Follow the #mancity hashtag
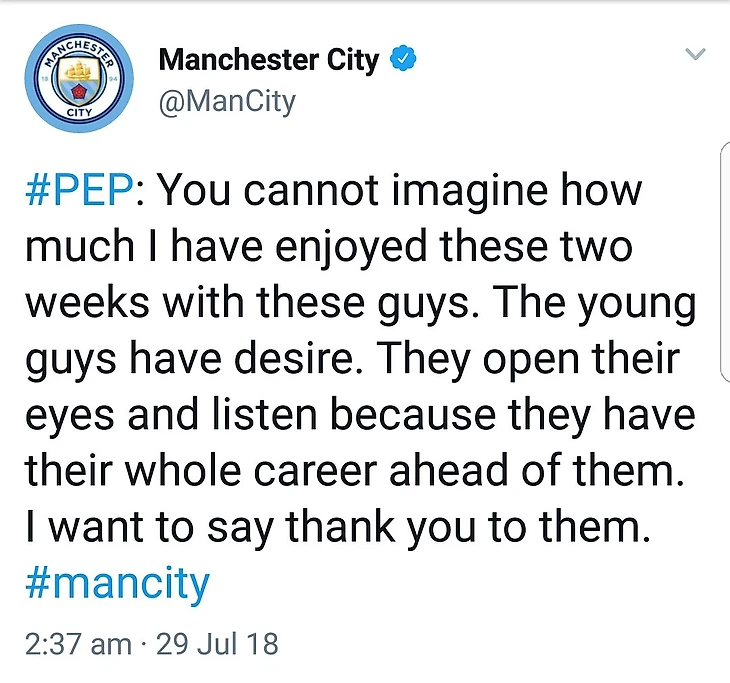Viewport: 730px width, 683px height. (117, 583)
